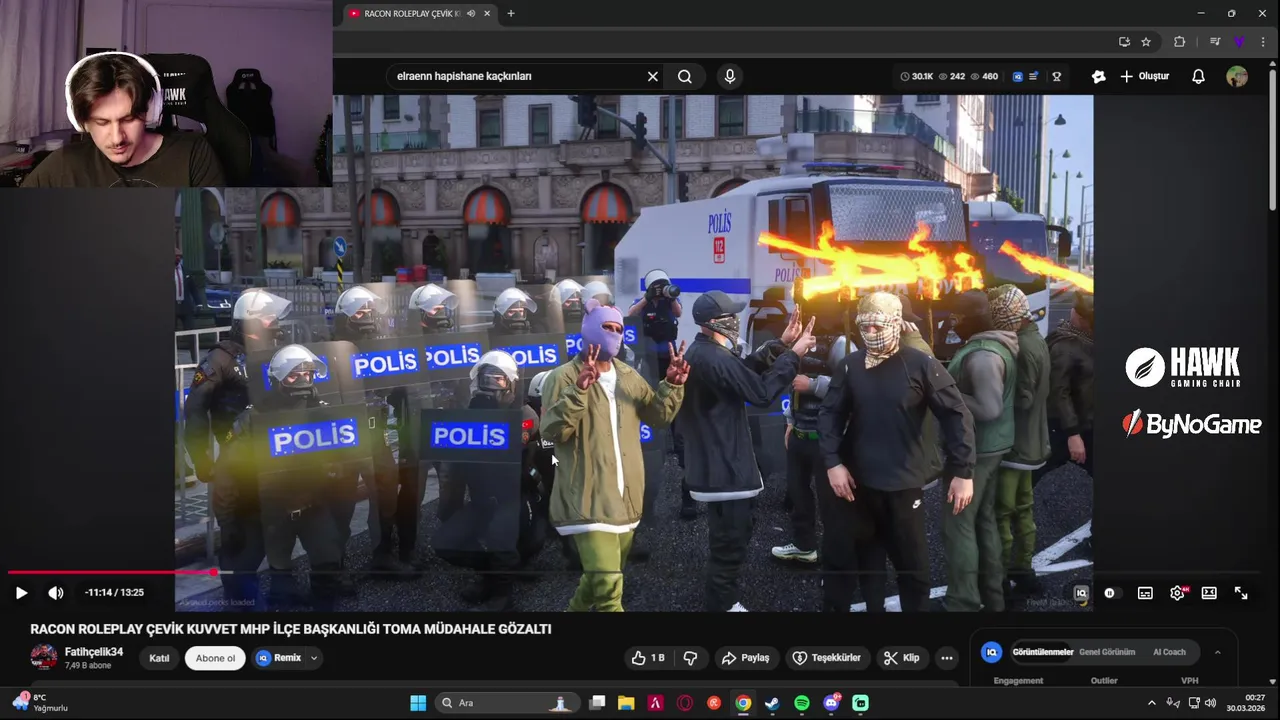Create a clip with Klip button
Image resolution: width=1280 pixels, height=720 pixels.
tap(902, 658)
